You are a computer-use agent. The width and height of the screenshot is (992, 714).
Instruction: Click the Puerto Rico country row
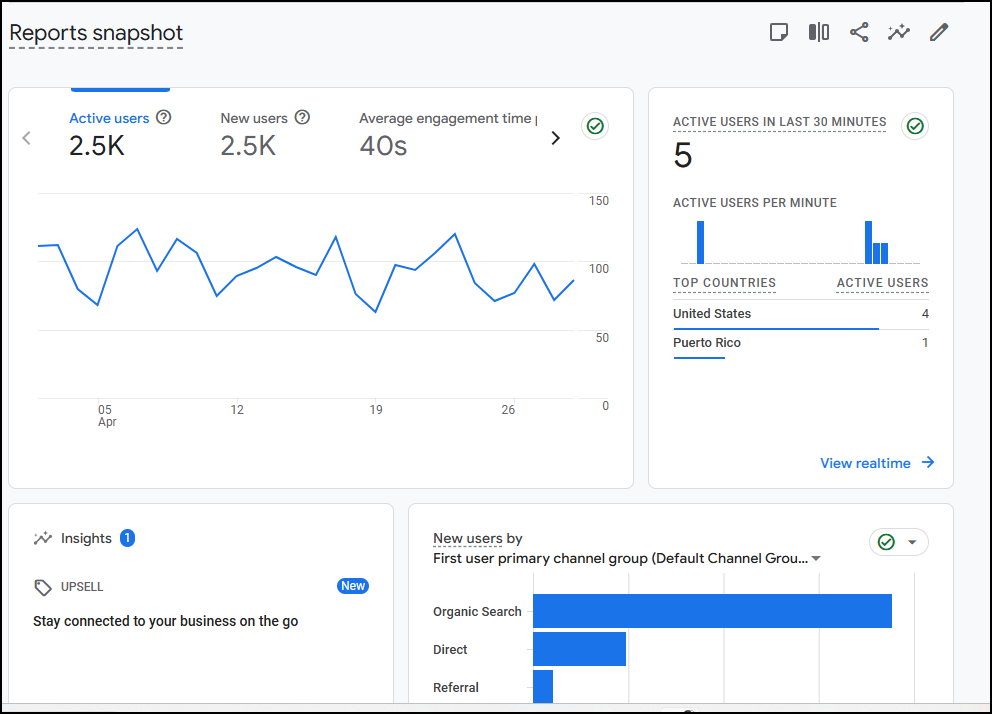click(x=800, y=343)
